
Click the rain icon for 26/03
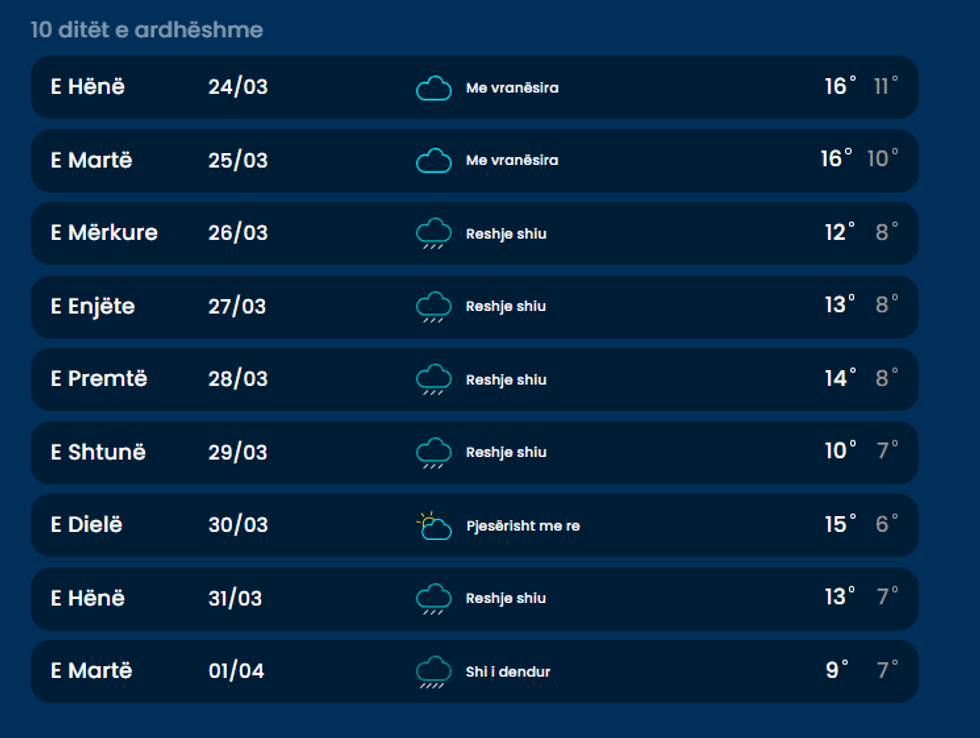tap(433, 234)
